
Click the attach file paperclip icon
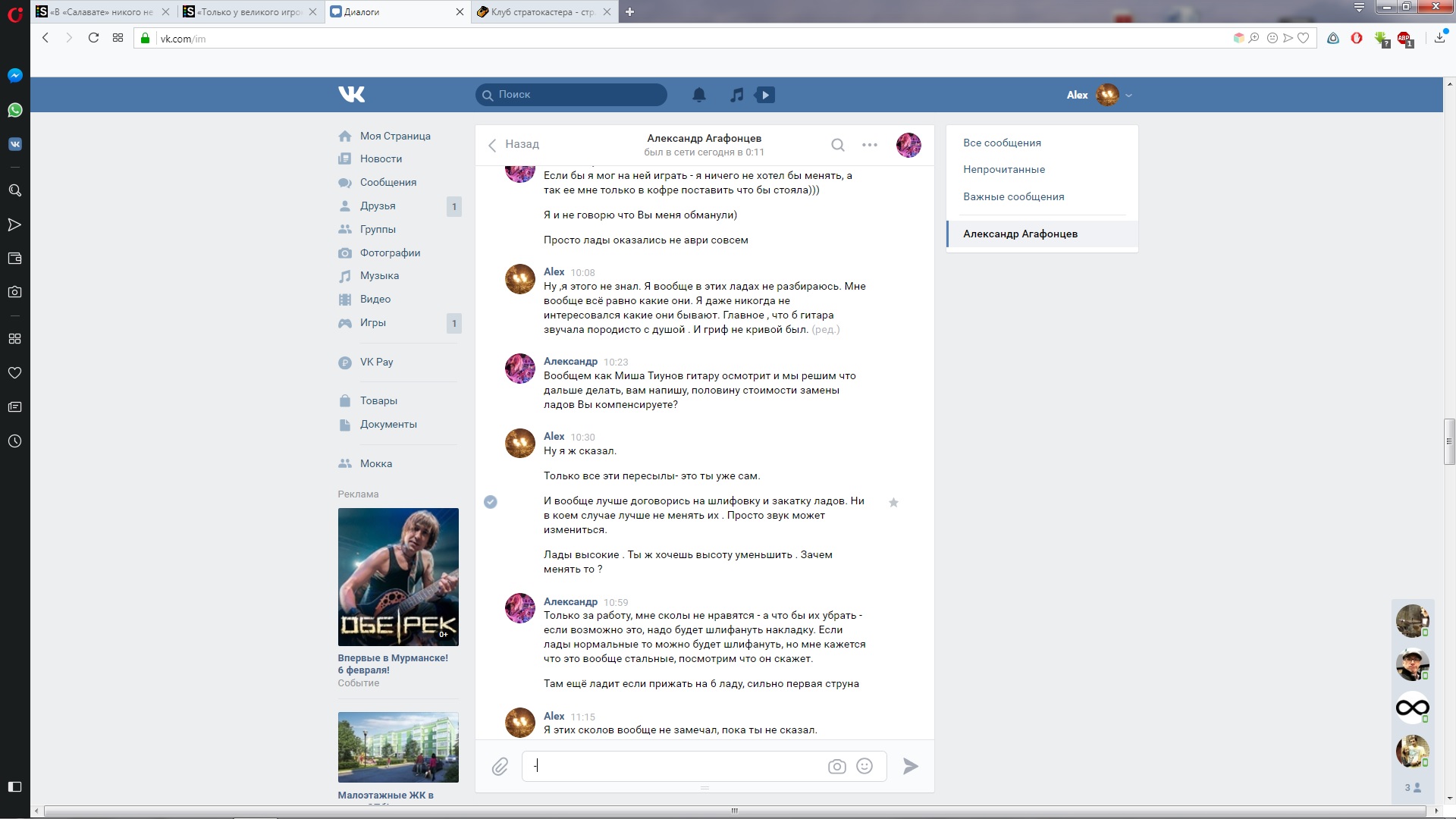(500, 767)
